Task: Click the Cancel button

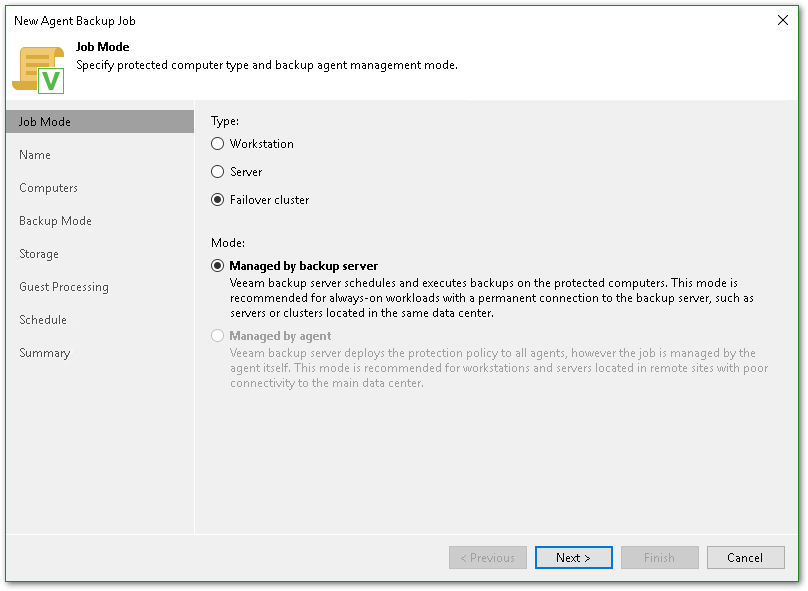Action: [x=745, y=558]
